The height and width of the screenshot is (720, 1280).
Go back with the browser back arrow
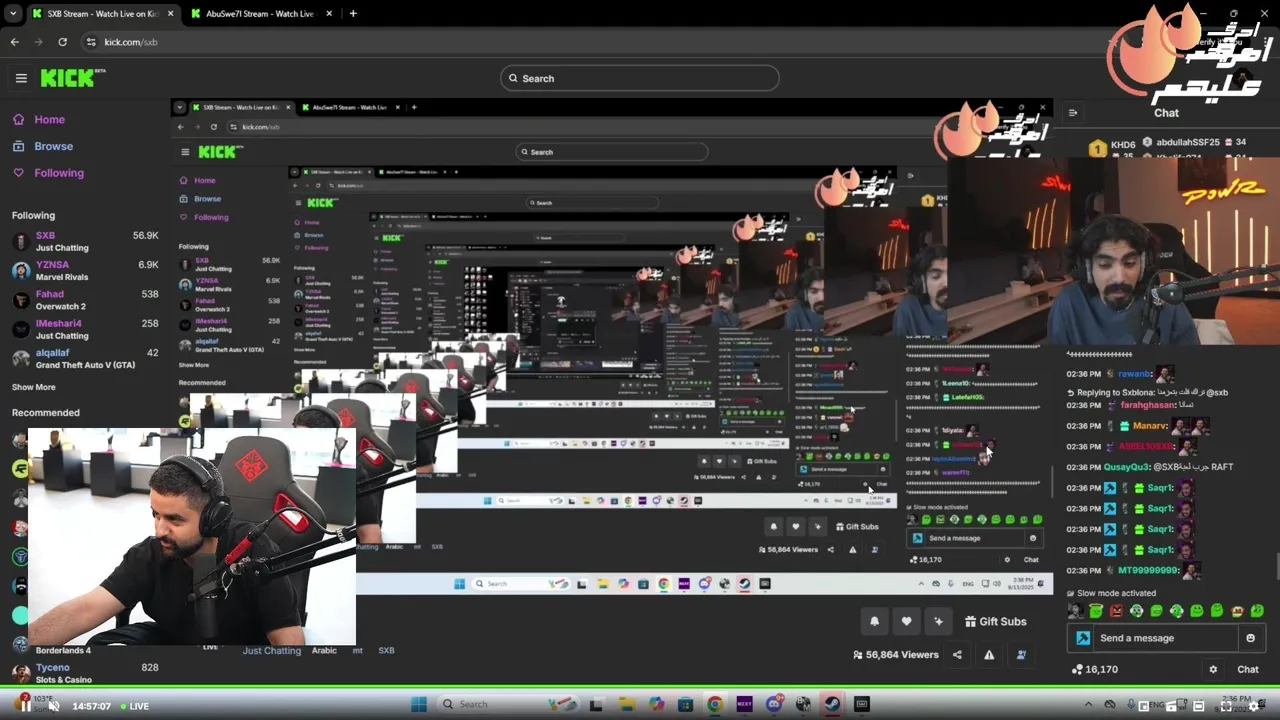point(14,42)
